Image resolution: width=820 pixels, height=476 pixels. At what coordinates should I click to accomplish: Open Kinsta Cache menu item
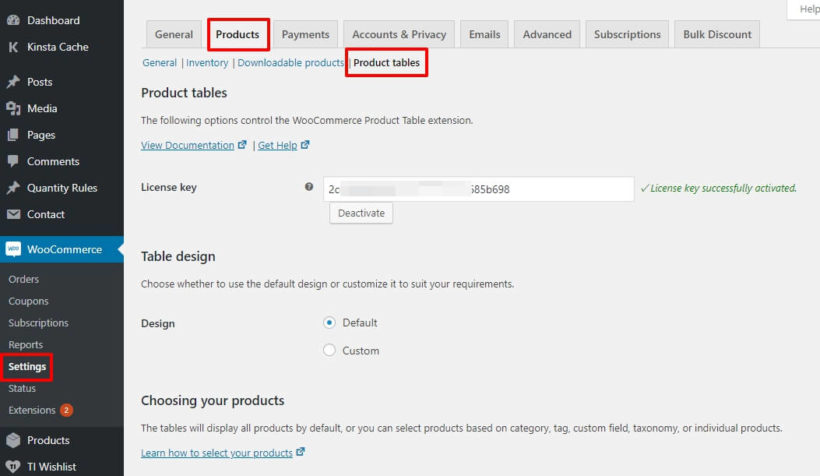58,47
